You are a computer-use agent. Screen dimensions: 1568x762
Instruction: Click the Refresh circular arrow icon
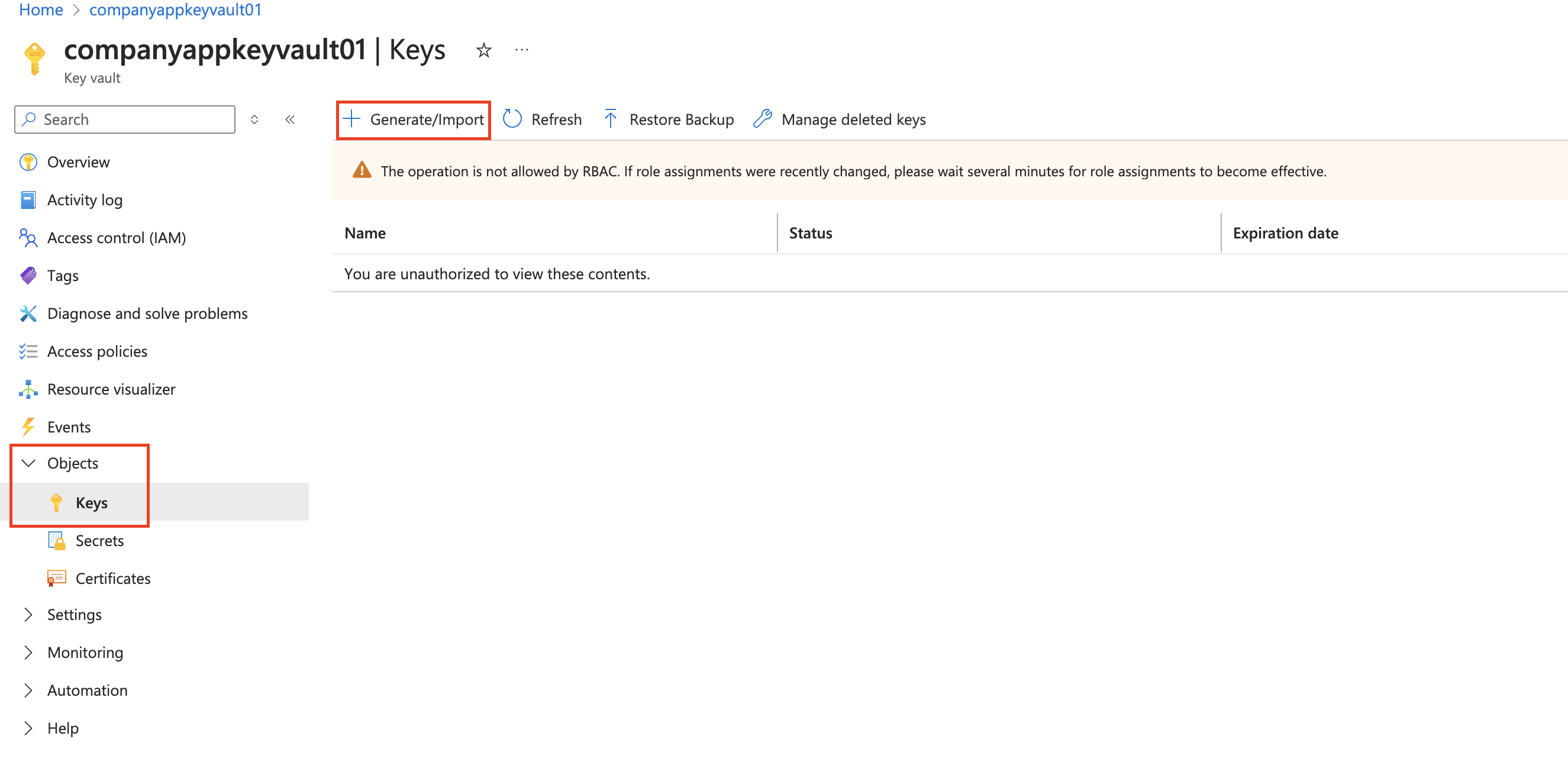(x=512, y=119)
